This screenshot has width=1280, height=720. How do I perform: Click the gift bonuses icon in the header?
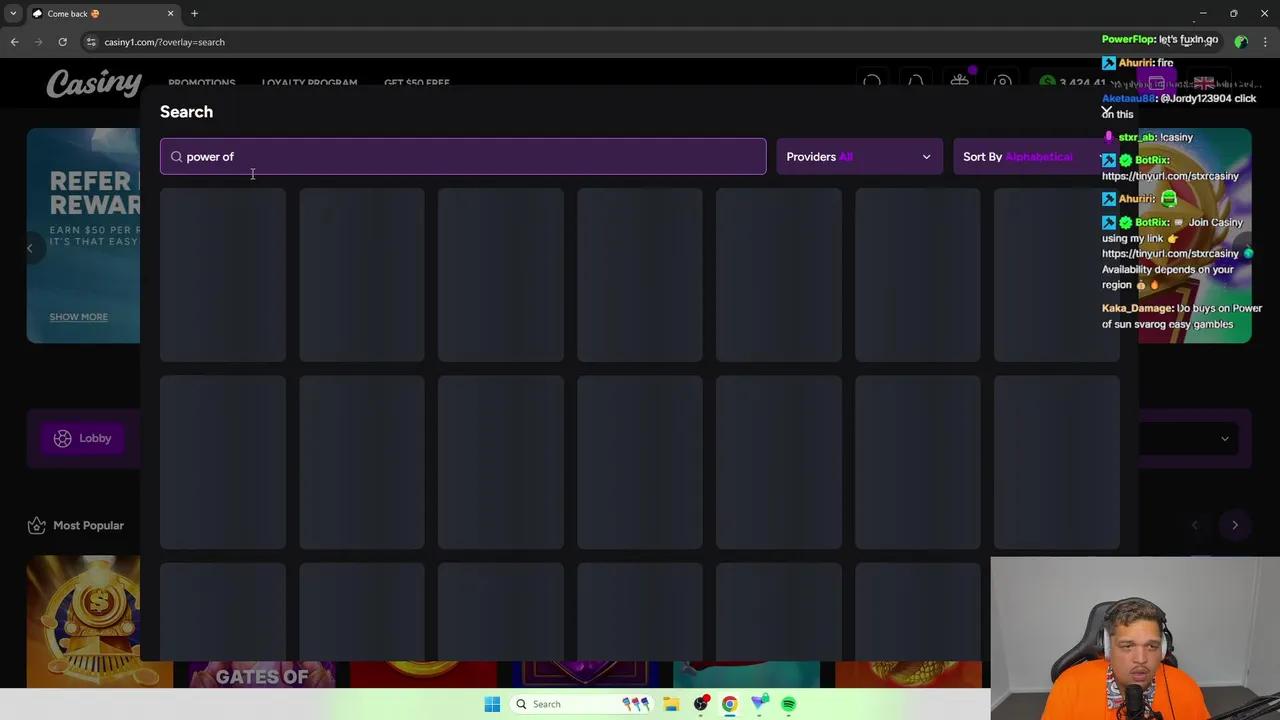pyautogui.click(x=959, y=82)
